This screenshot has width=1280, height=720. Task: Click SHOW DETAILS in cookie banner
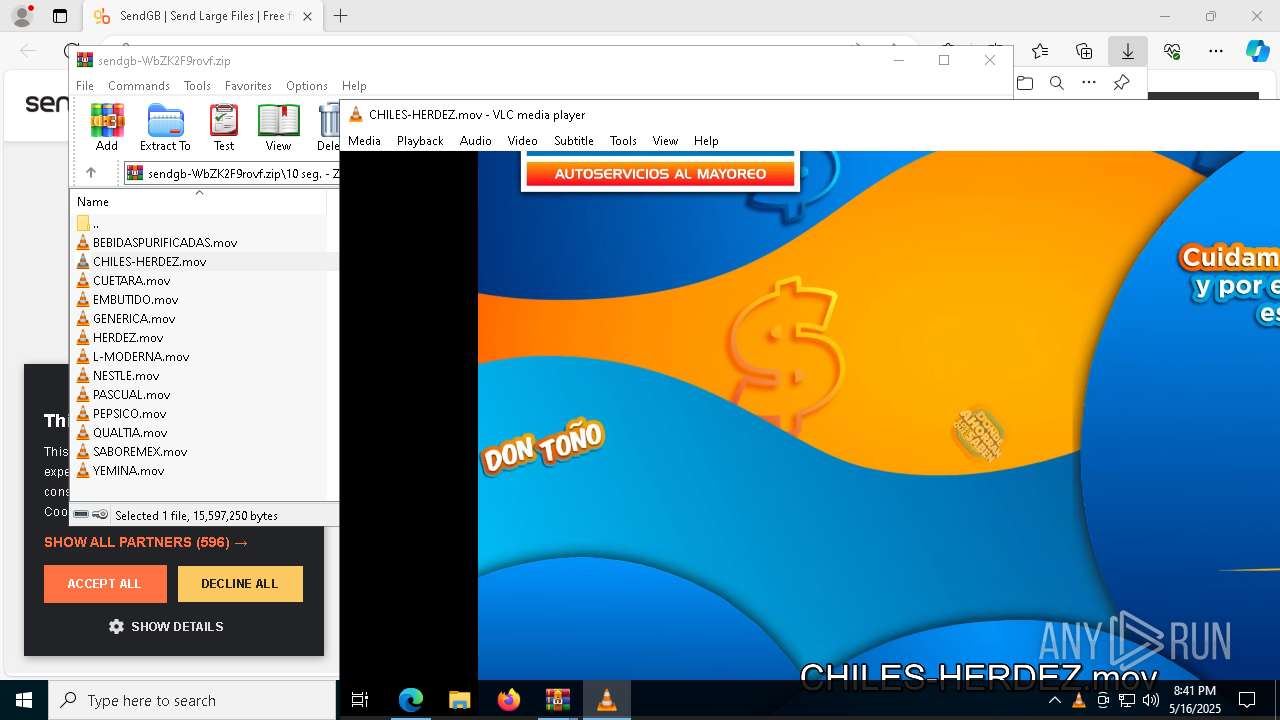coord(166,626)
